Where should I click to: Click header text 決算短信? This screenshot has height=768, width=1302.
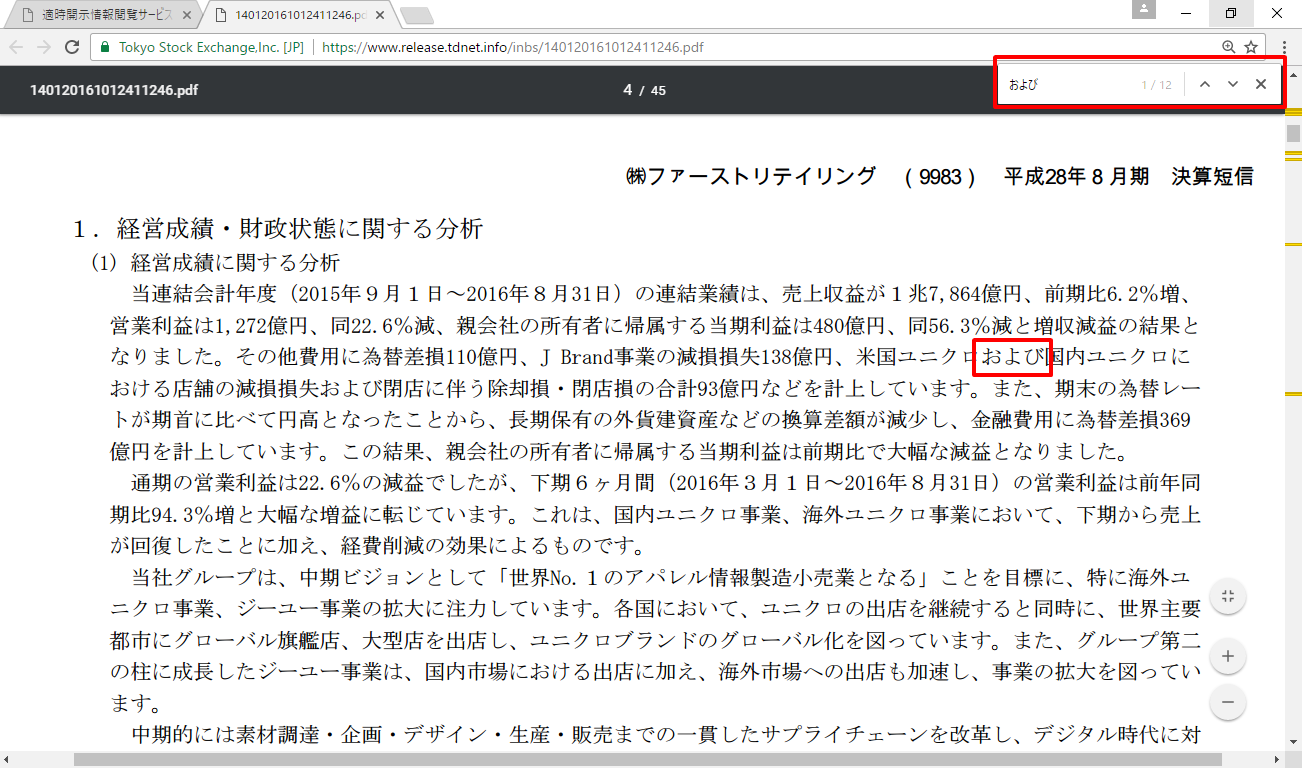pyautogui.click(x=1212, y=177)
